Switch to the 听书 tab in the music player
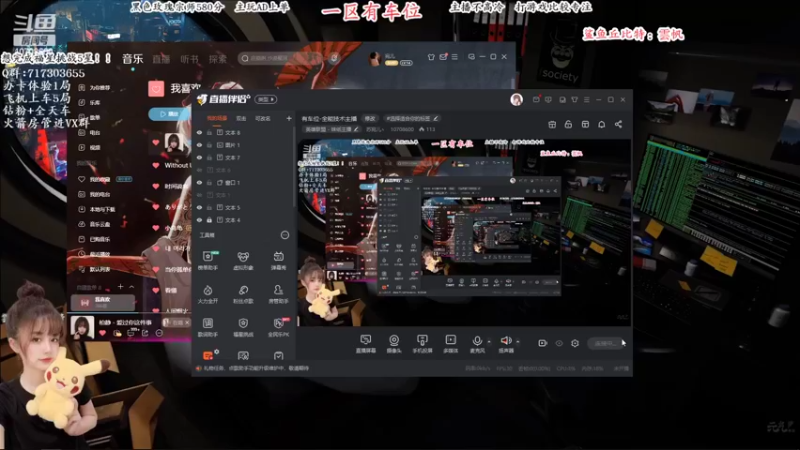800x450 pixels. tap(189, 59)
